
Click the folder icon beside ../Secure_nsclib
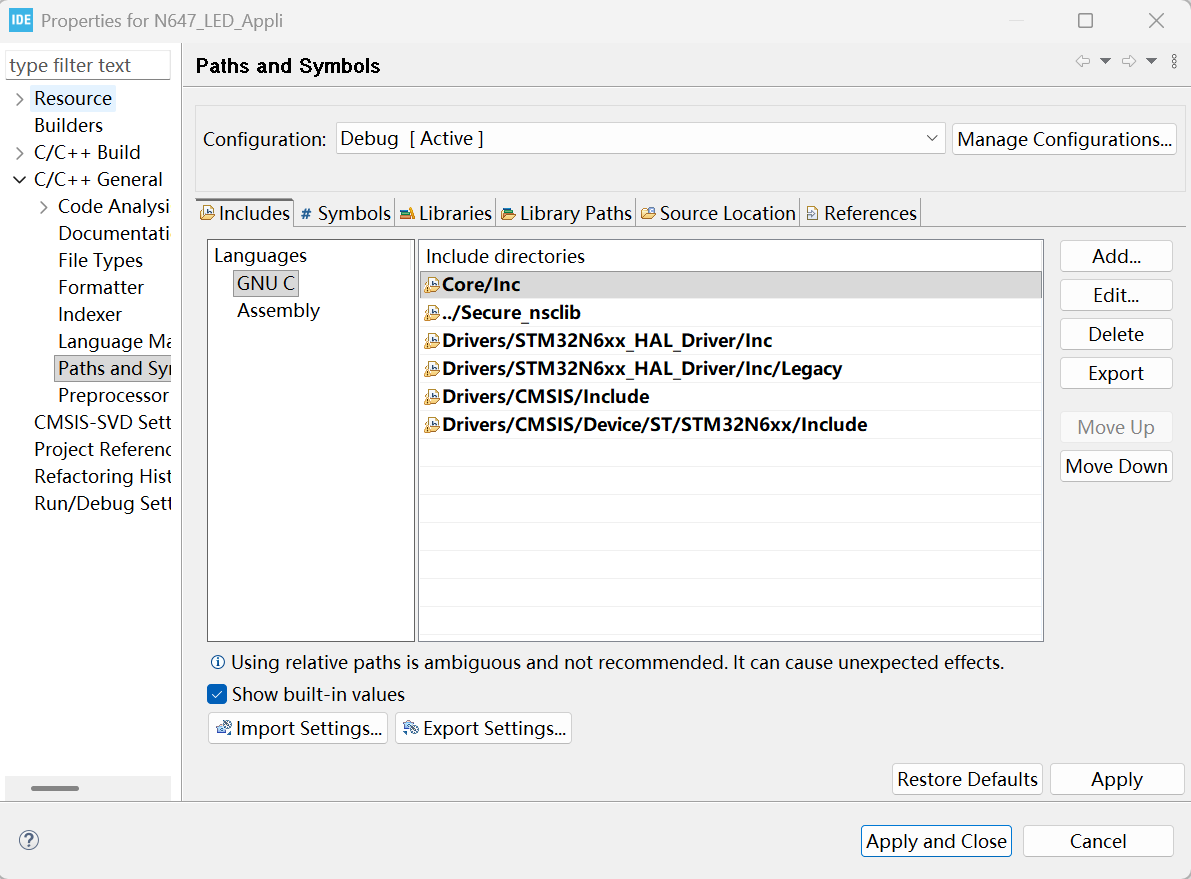pyautogui.click(x=431, y=313)
